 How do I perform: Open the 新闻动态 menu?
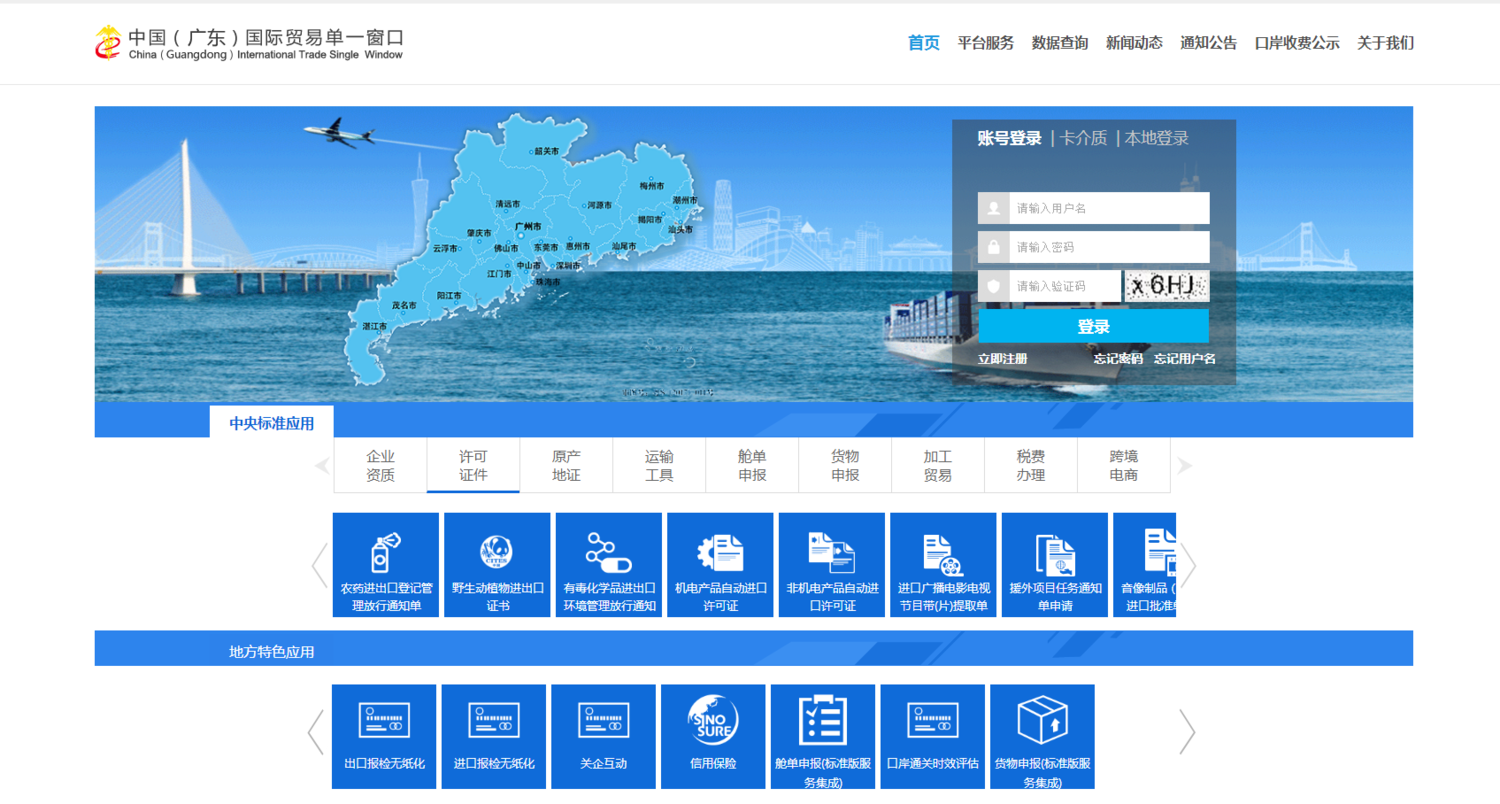click(1134, 43)
